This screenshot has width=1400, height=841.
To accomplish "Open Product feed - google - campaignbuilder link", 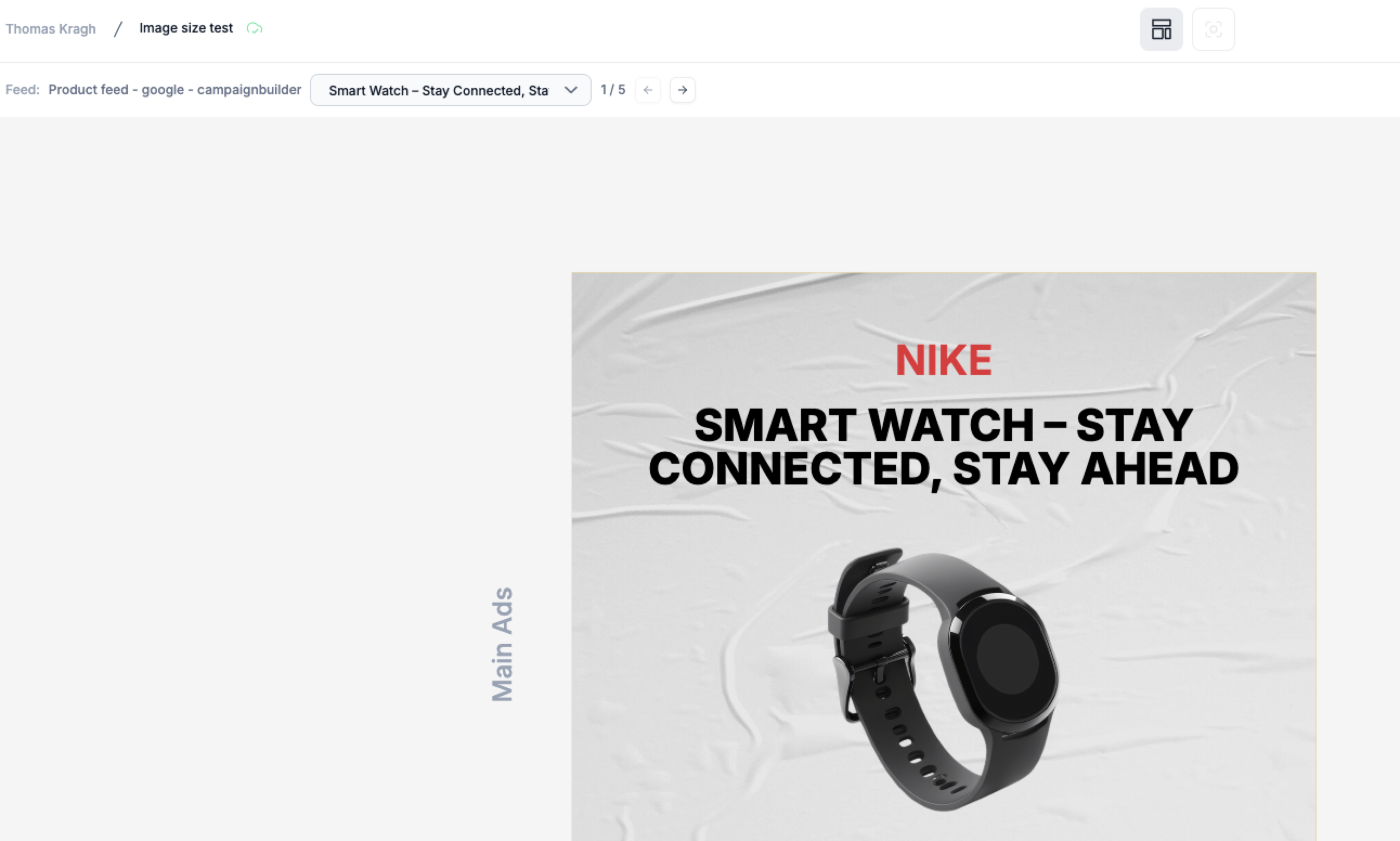I will point(174,90).
